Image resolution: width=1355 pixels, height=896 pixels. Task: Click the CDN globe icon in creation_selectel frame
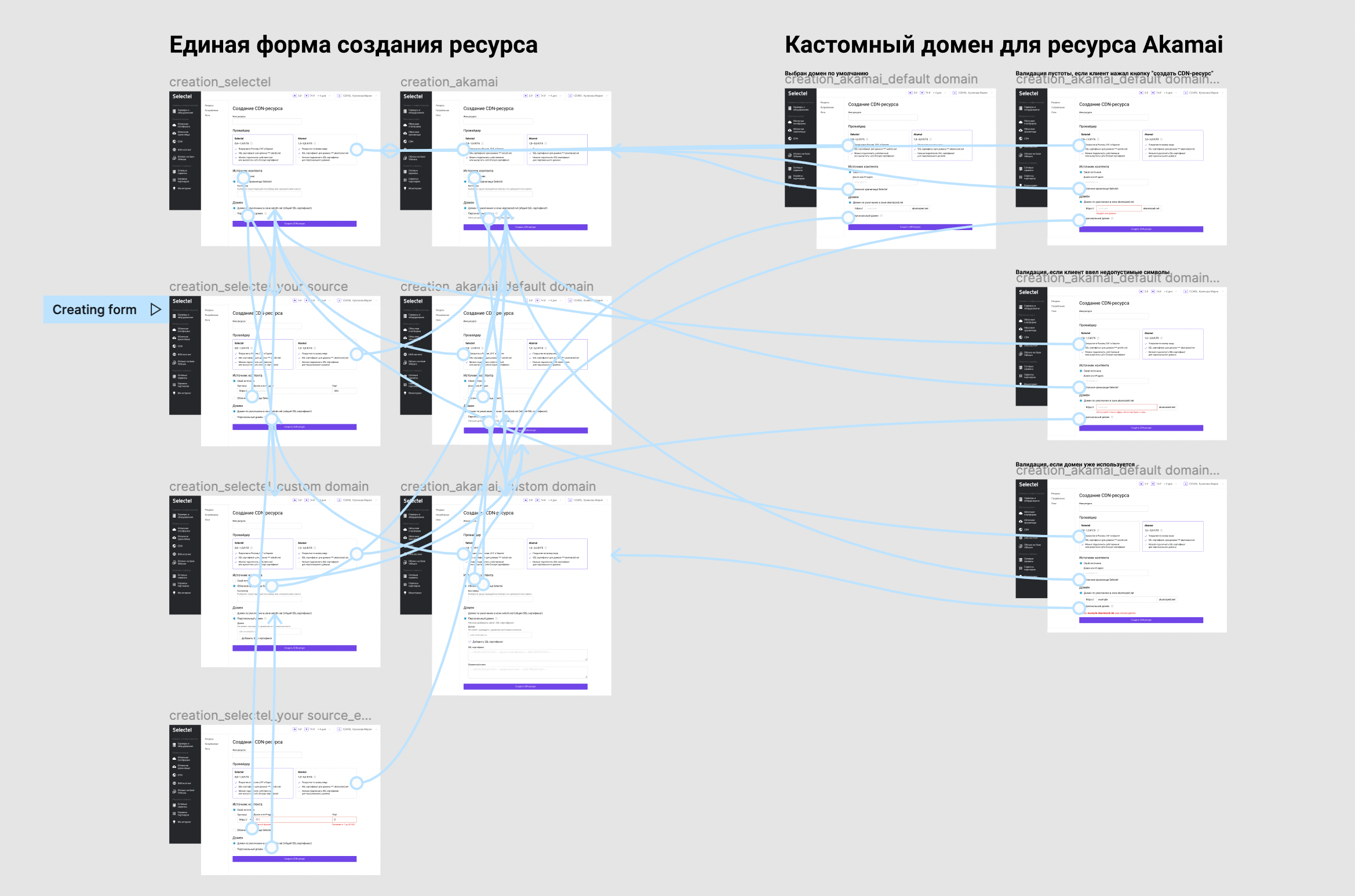coord(174,141)
